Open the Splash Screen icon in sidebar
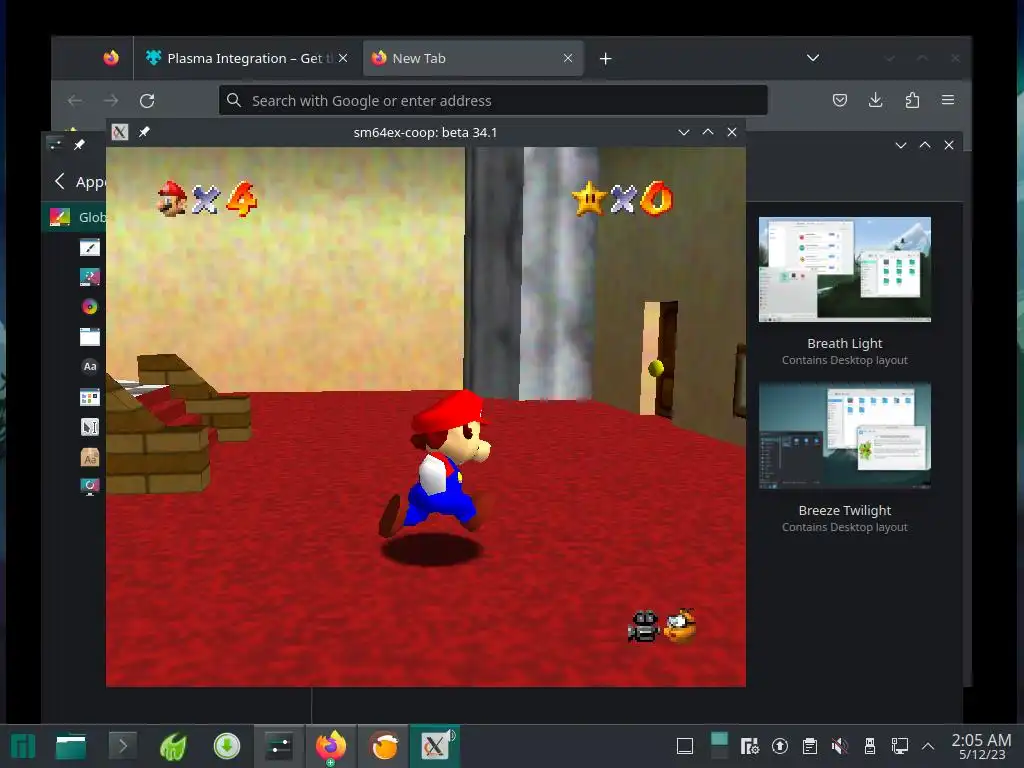The width and height of the screenshot is (1024, 768). (x=89, y=487)
